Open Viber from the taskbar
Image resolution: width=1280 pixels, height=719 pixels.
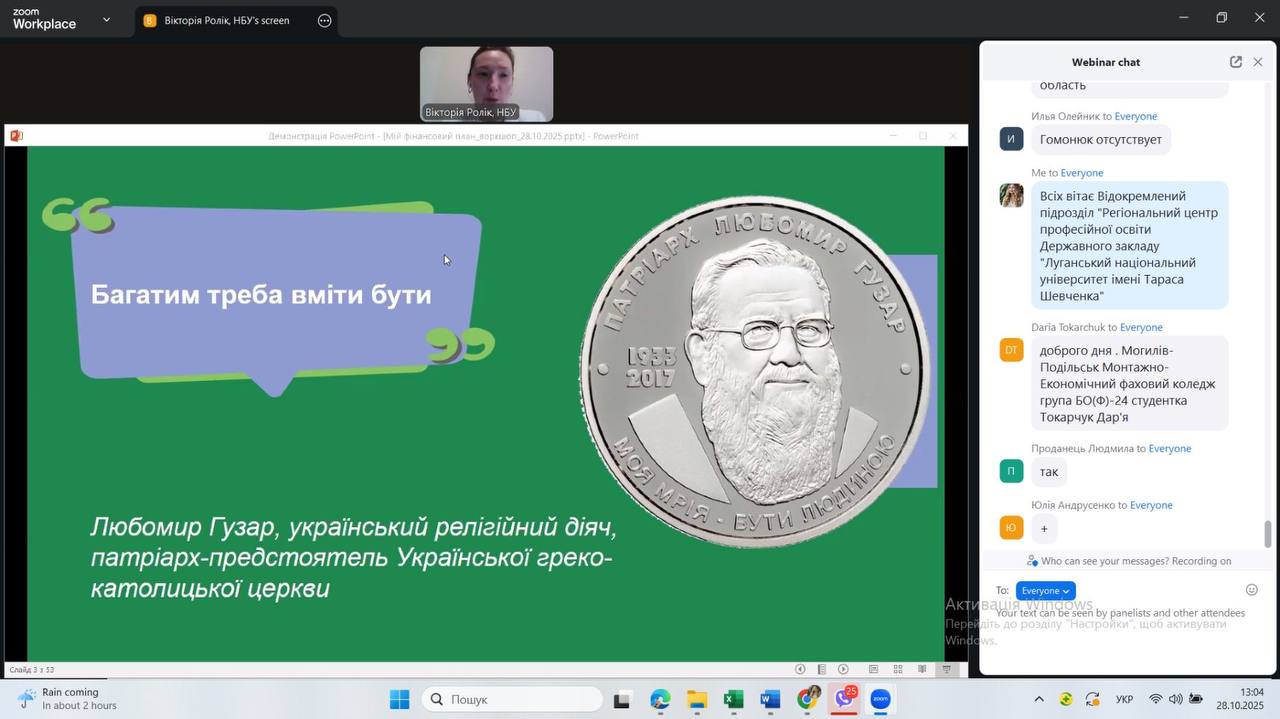844,699
